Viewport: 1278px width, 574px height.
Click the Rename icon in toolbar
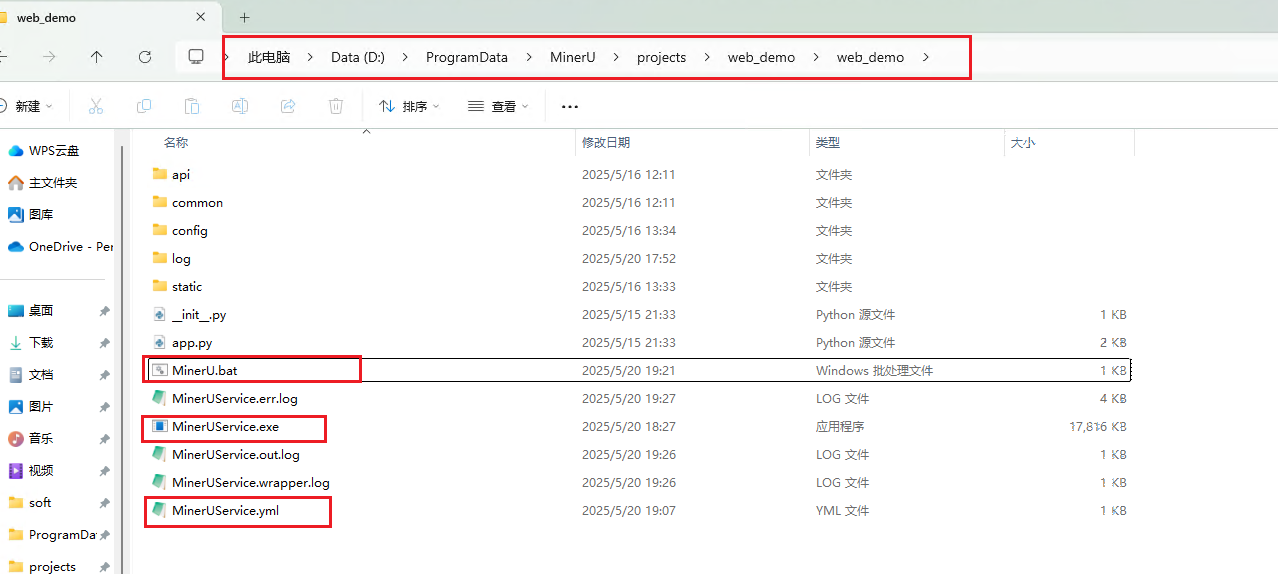pyautogui.click(x=240, y=106)
